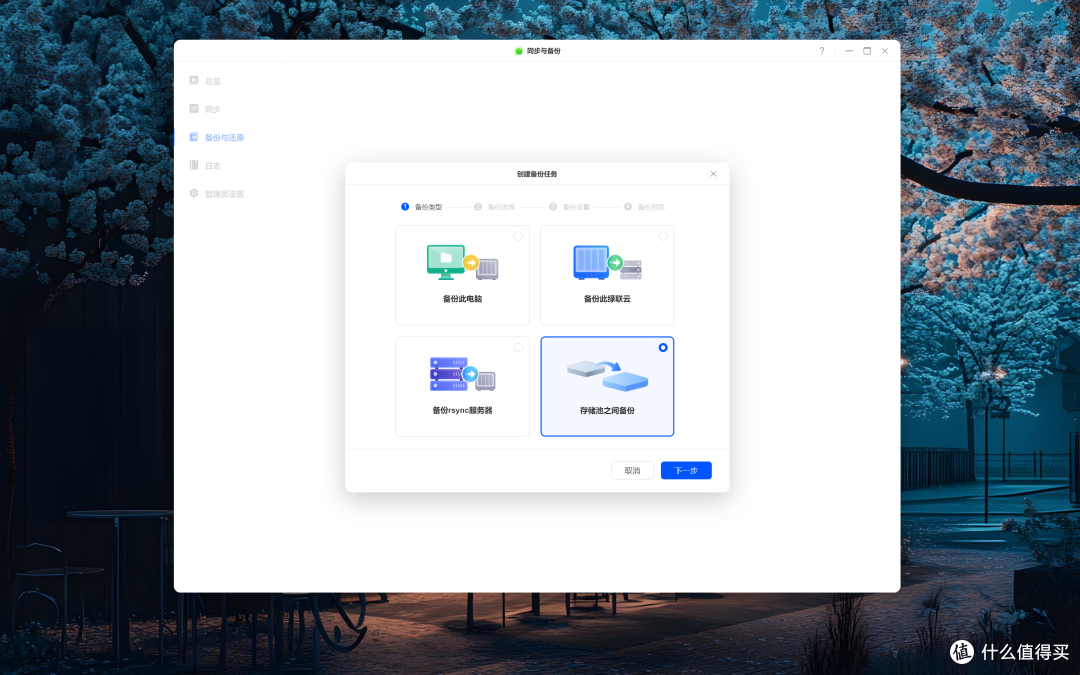Click the 管理员设置 gear icon
The width and height of the screenshot is (1080, 675).
click(x=194, y=194)
